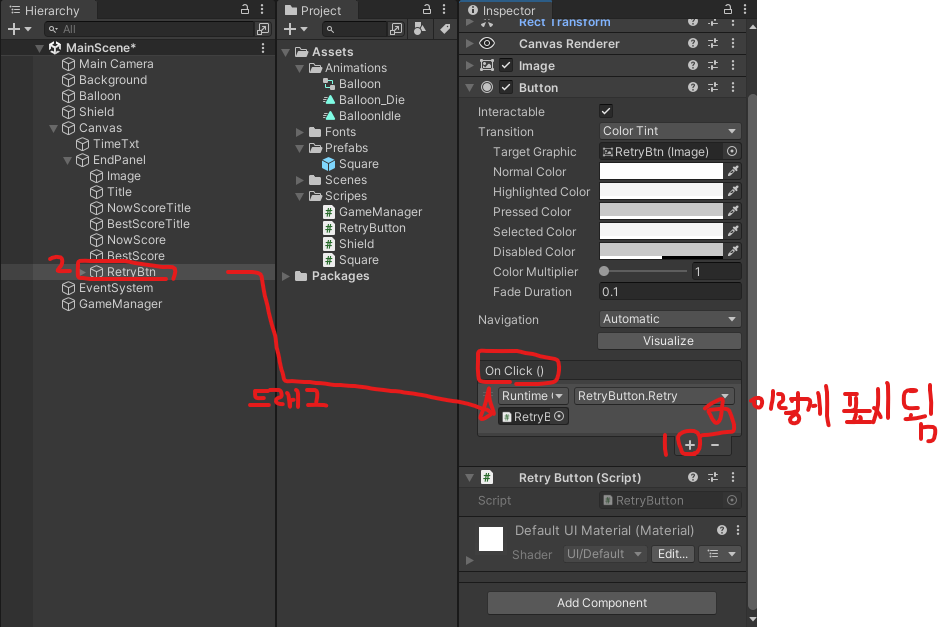Open Retry Button script three-dot menu
Viewport: 939px width, 627px height.
[x=733, y=477]
